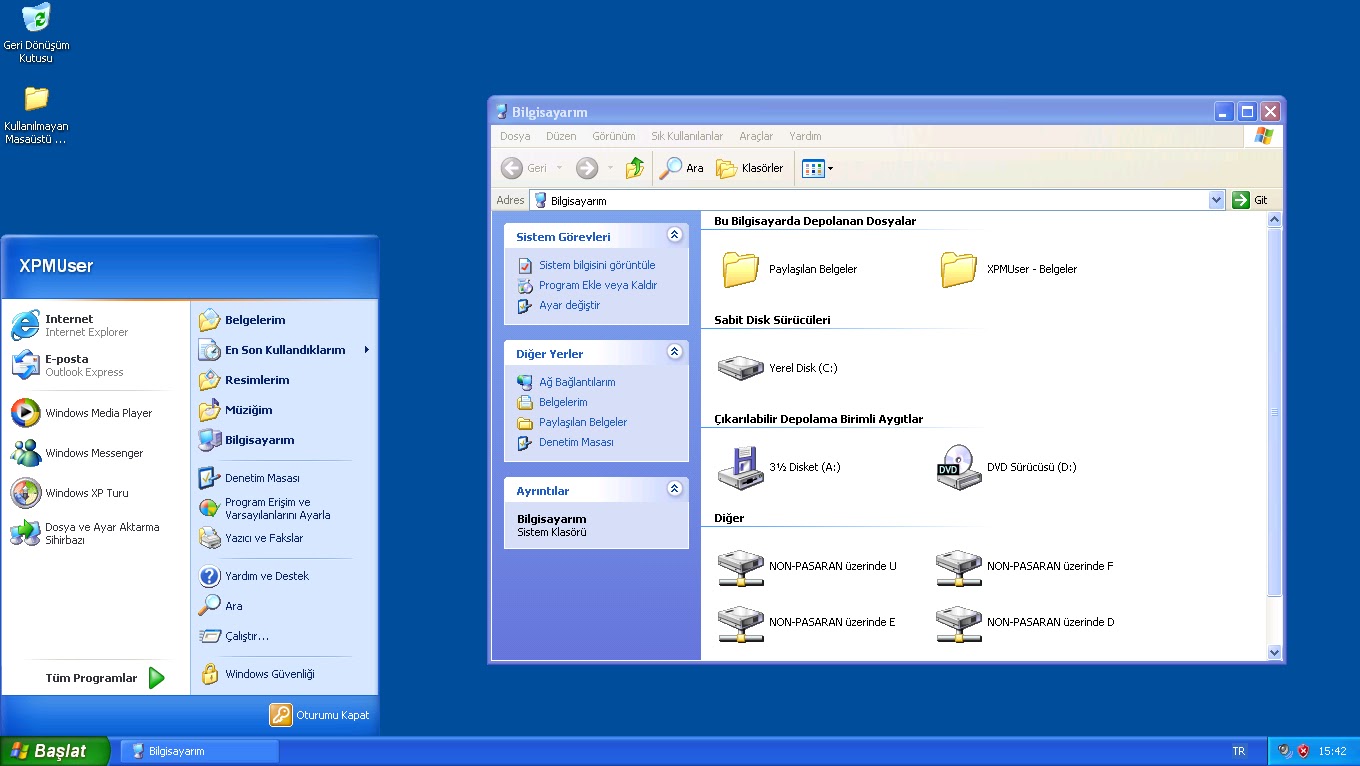Open Yardım ve Destek help icon
Viewport: 1360px width, 766px height.
[209, 576]
